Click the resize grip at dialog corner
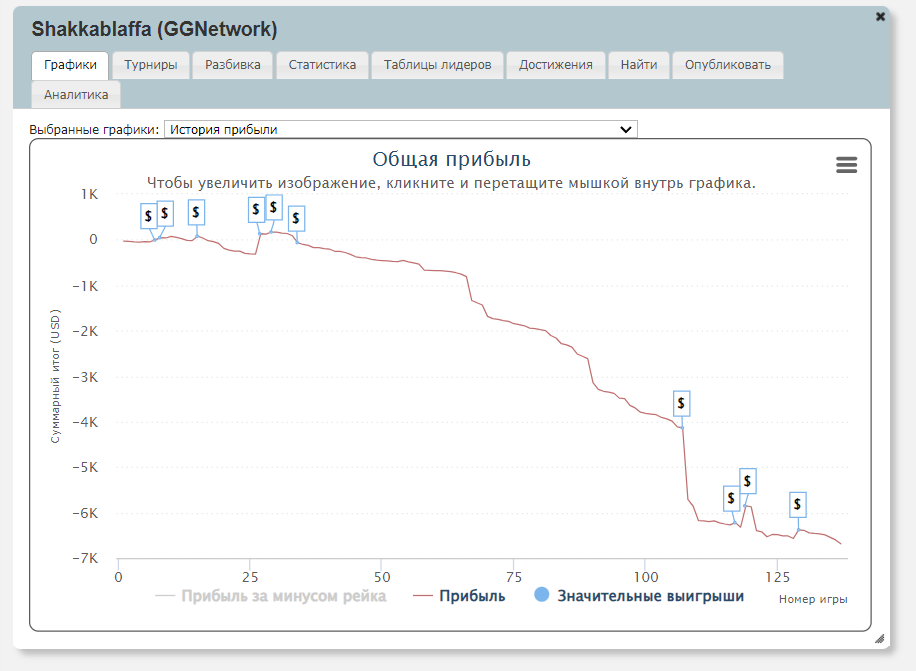This screenshot has width=916, height=671. 879,638
